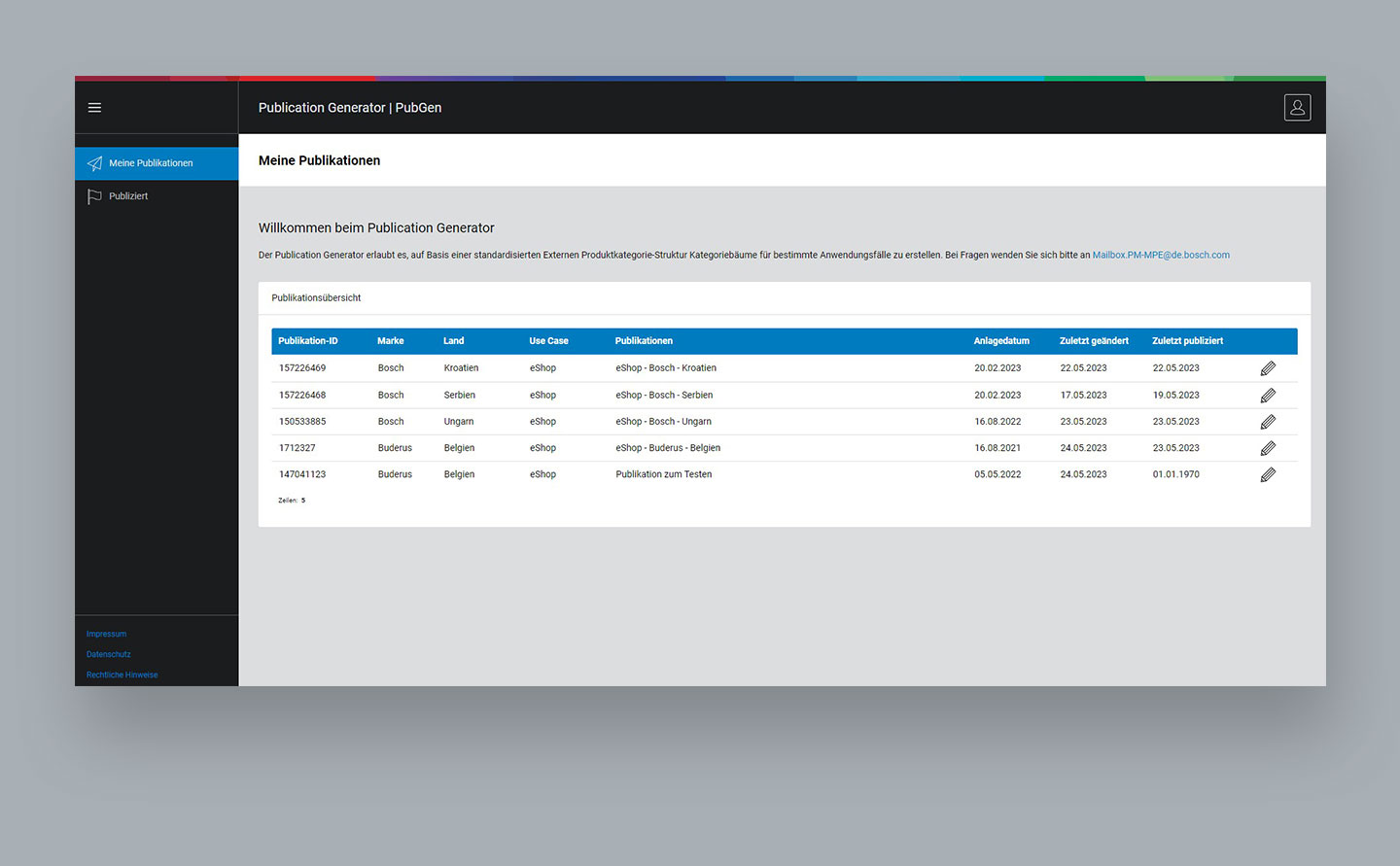1400x866 pixels.
Task: Open the user profile icon
Action: click(1297, 108)
